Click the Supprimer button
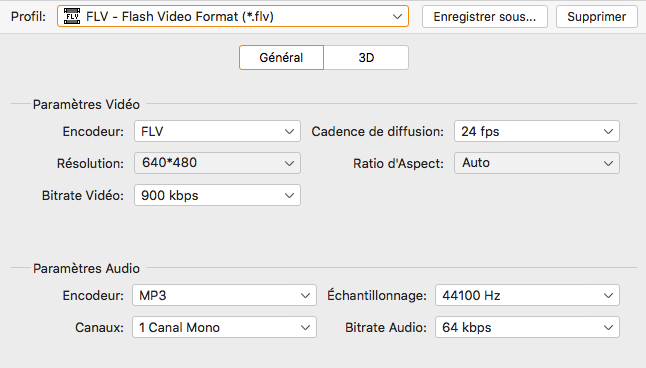 [597, 16]
